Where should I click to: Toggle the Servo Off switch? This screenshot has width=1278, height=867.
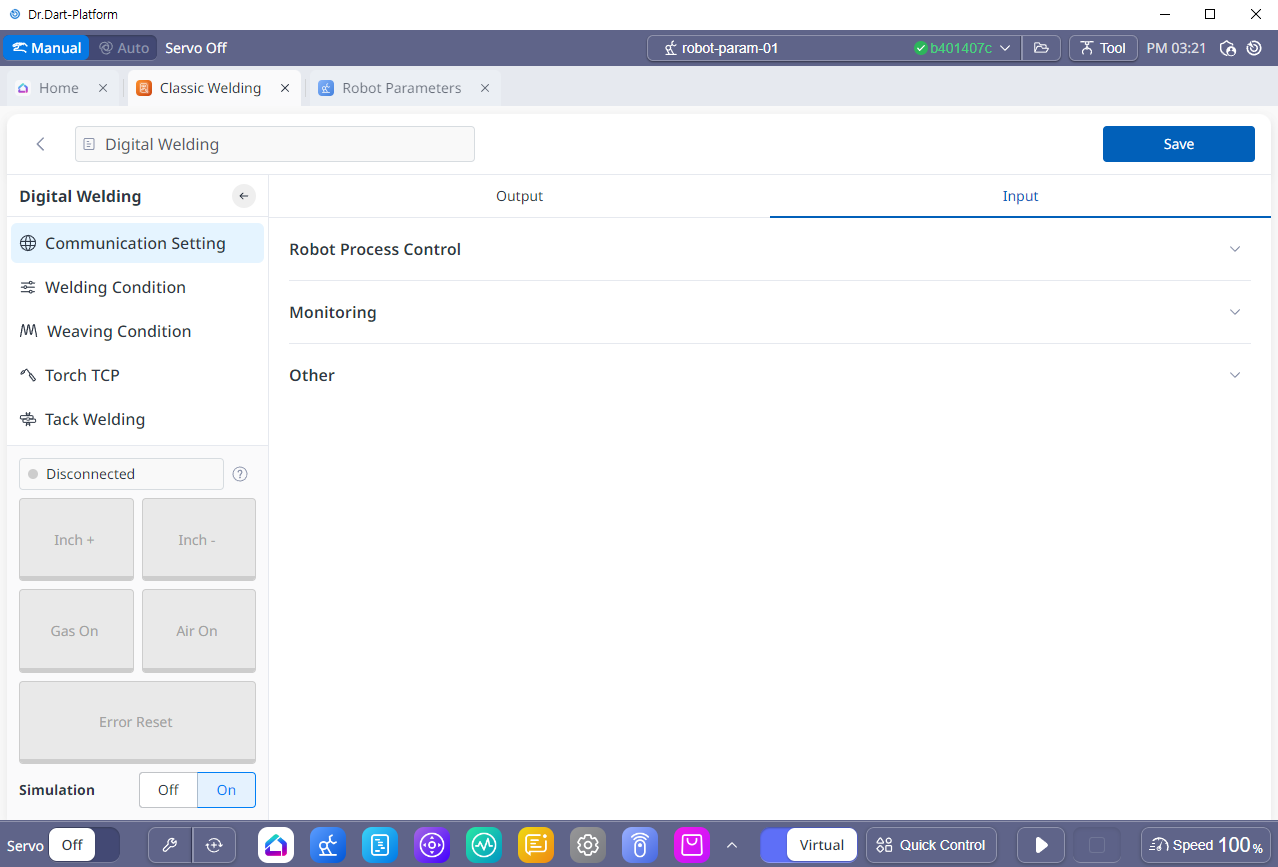pos(84,845)
